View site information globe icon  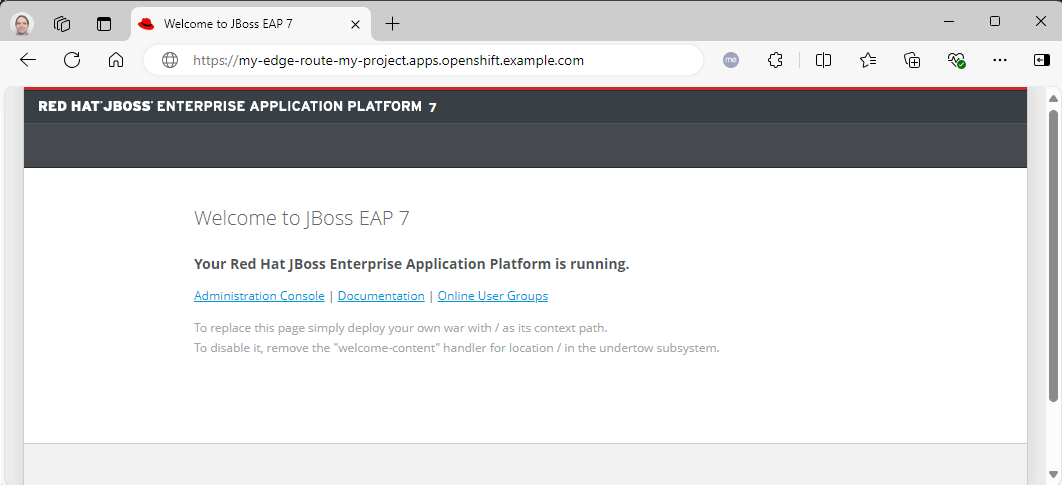click(170, 60)
